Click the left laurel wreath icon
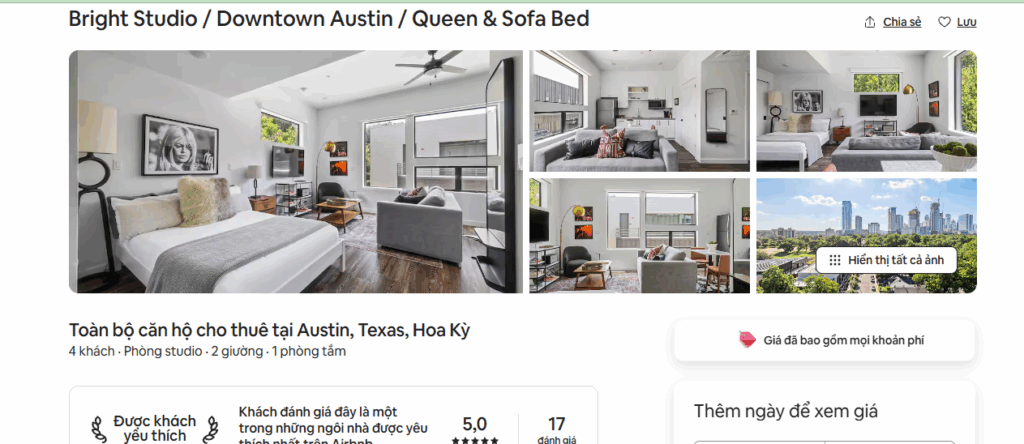Screen dimensions: 1024x444 99,428
